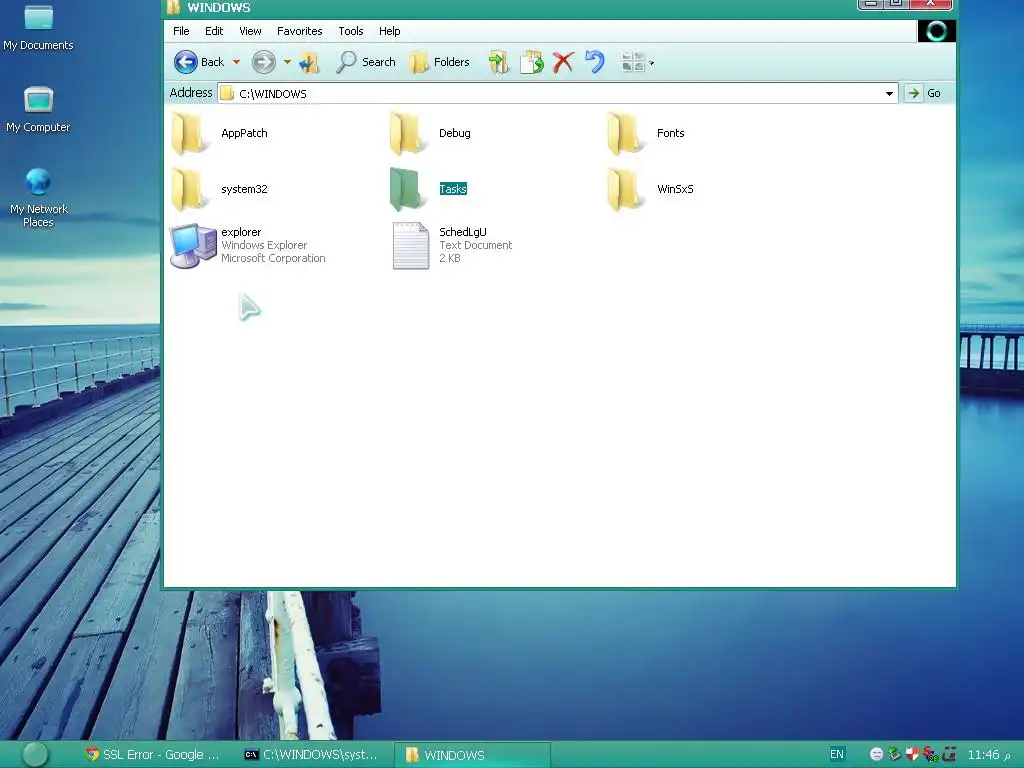The width and height of the screenshot is (1024, 768).
Task: Select the WinSxS folder icon
Action: (x=626, y=189)
